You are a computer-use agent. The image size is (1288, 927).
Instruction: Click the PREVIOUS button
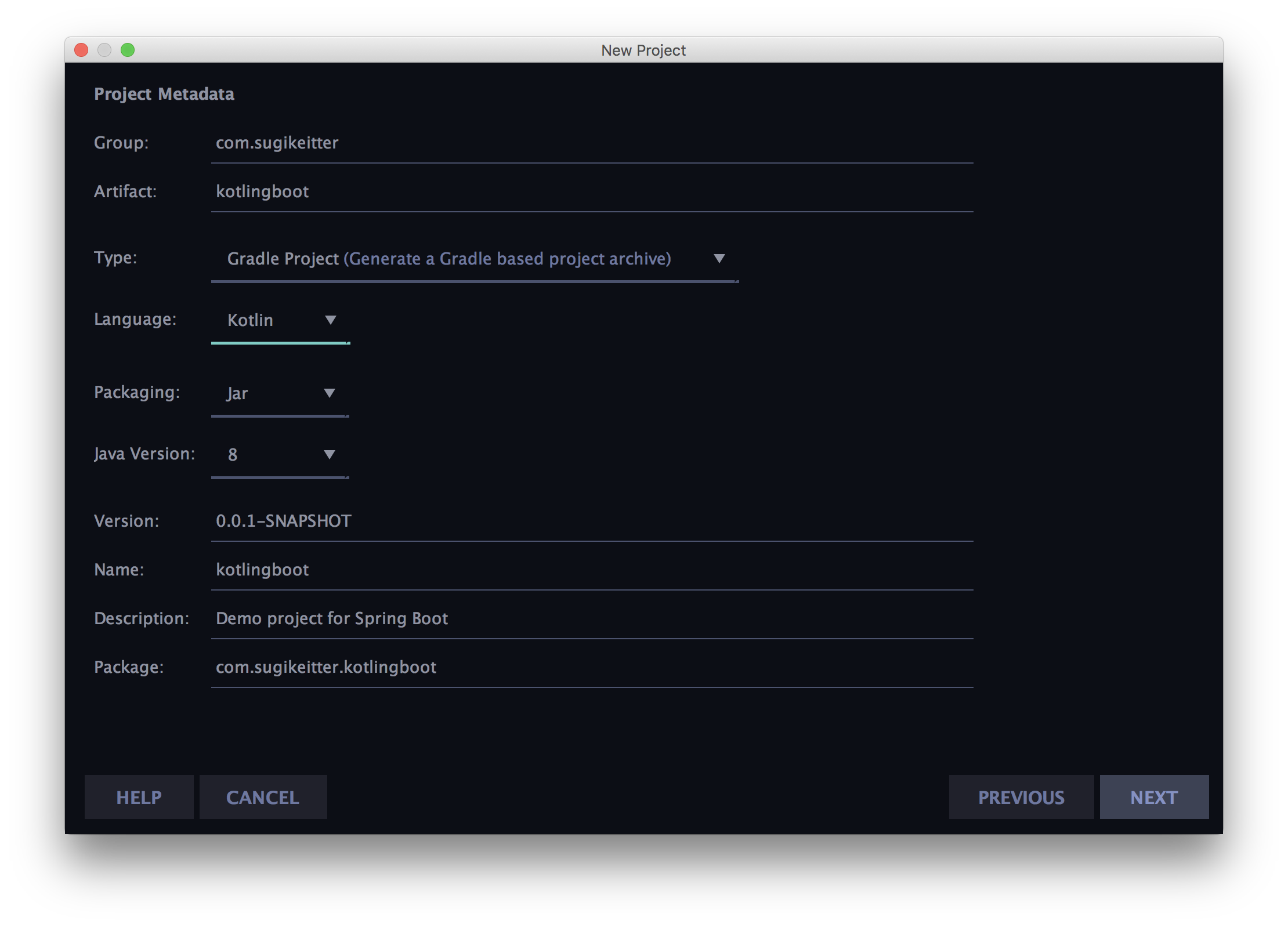click(x=1021, y=797)
